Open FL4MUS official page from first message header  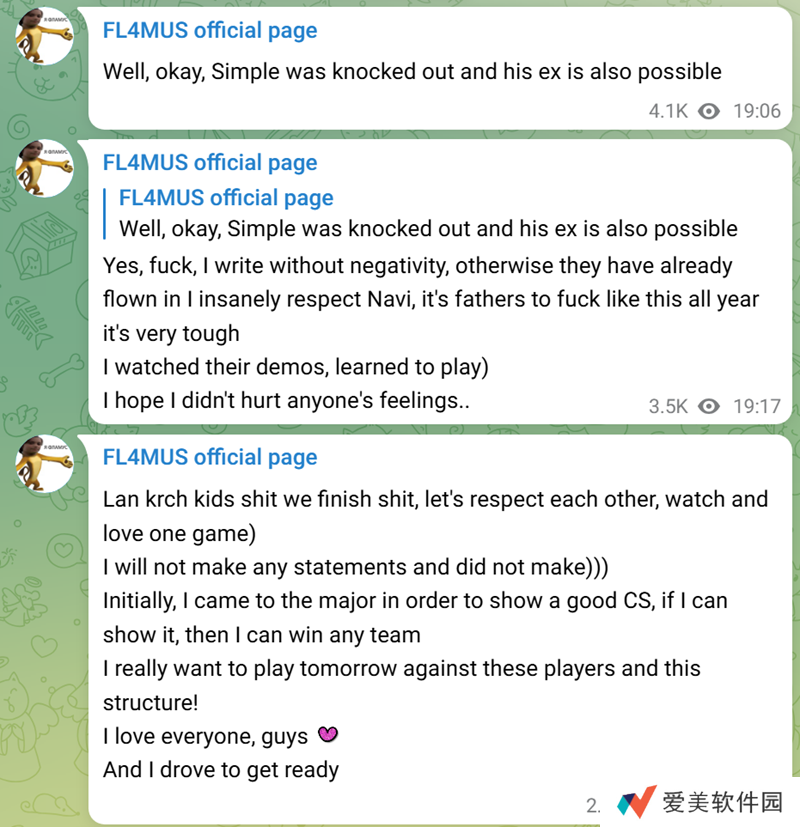[210, 31]
